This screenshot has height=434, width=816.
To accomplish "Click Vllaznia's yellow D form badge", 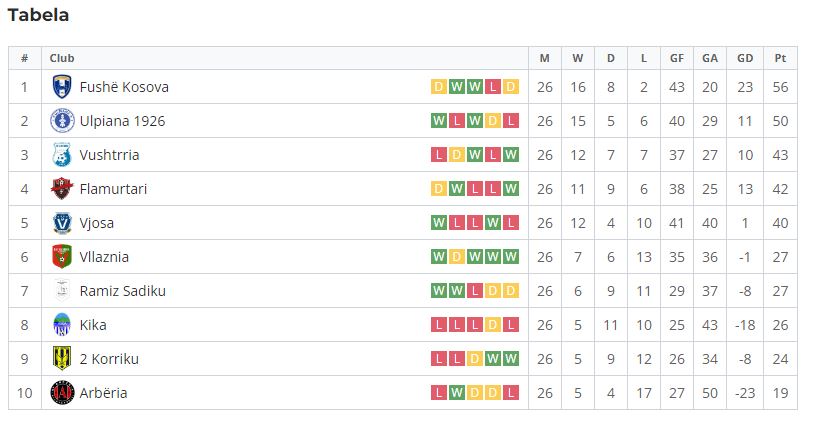I will pos(456,257).
